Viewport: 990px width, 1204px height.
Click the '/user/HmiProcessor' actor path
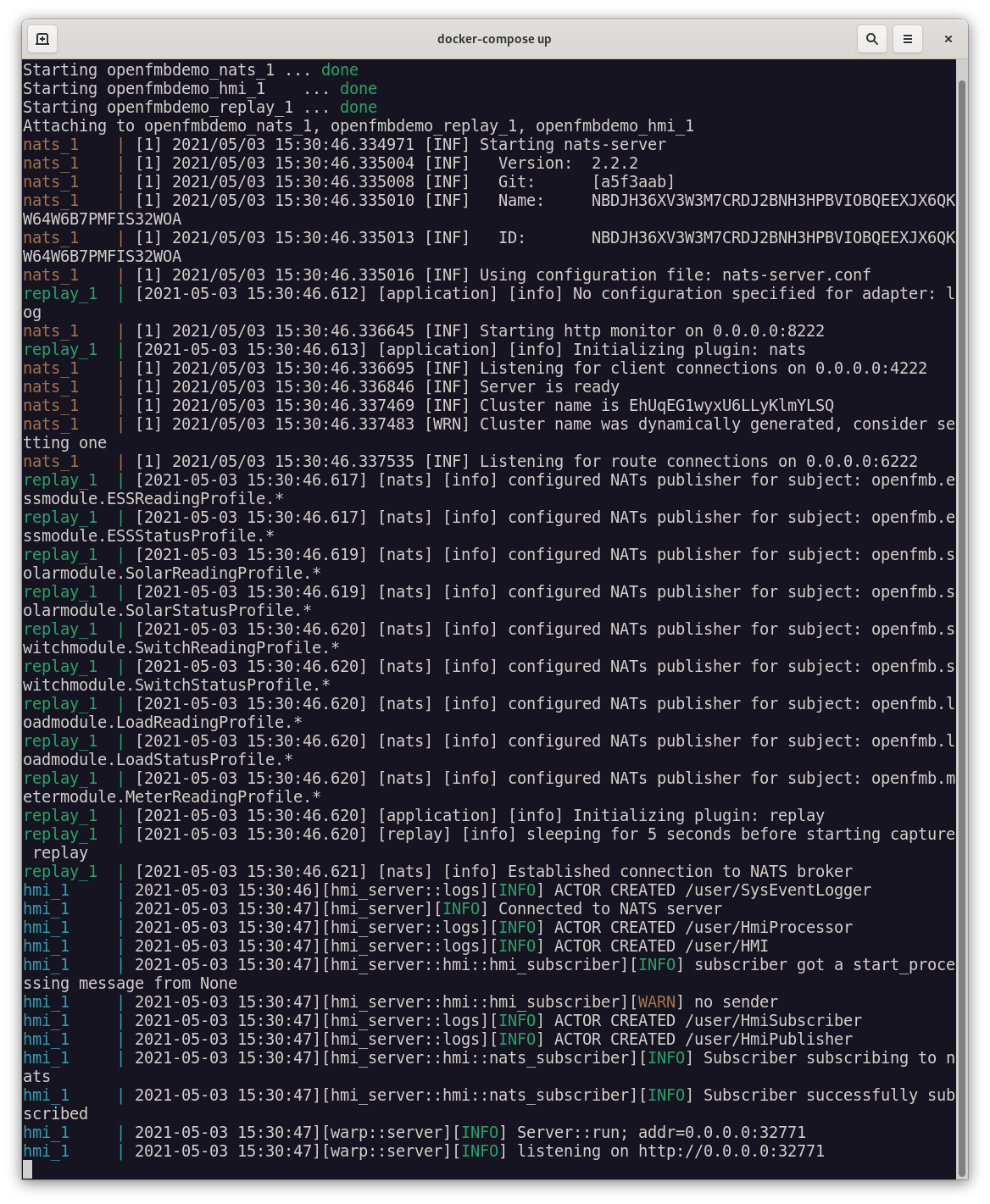(769, 928)
